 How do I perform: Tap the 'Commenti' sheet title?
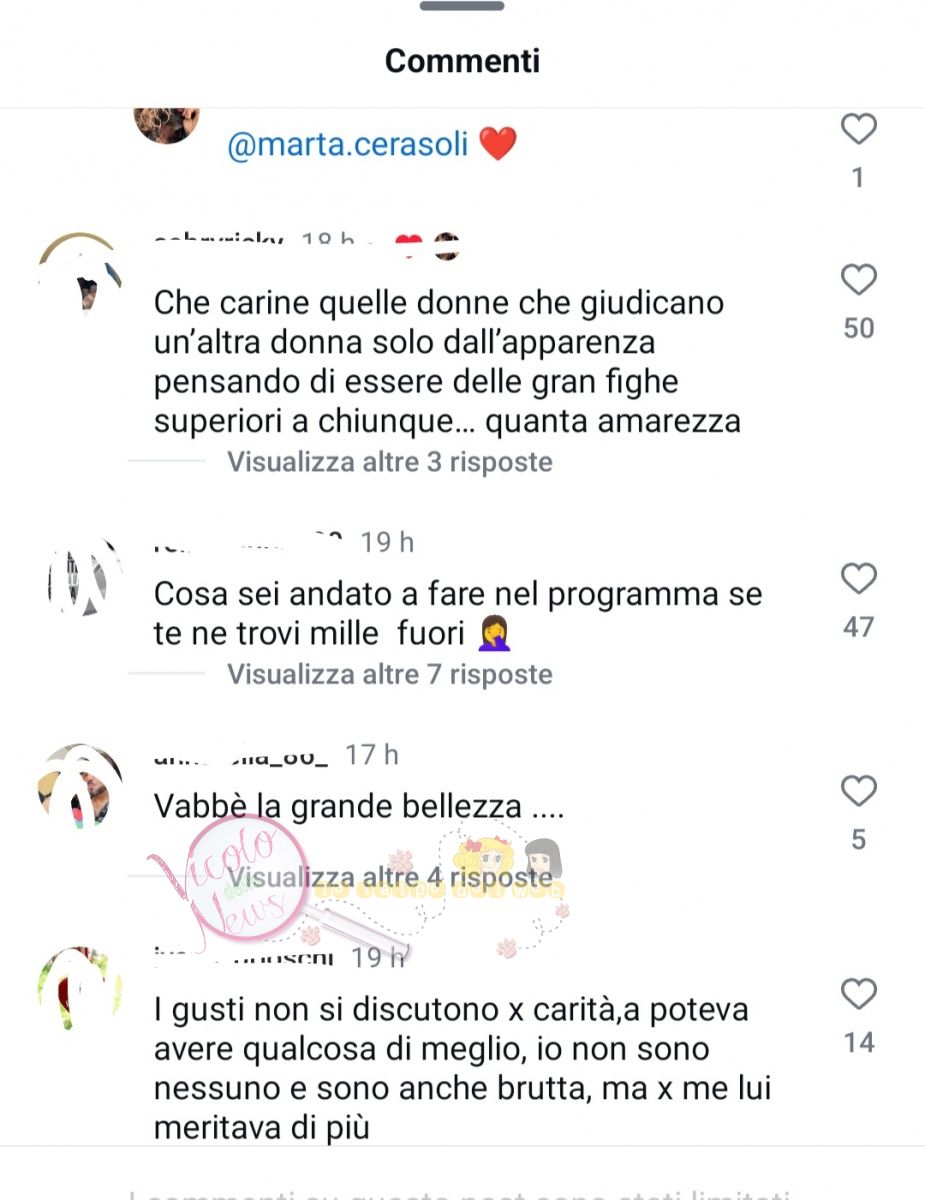[462, 60]
